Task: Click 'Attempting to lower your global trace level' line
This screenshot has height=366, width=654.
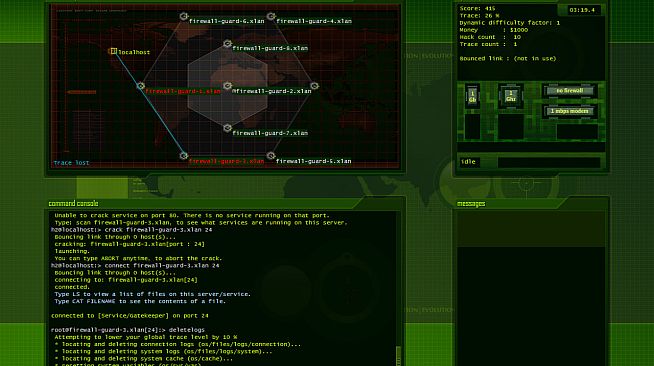Action: (x=146, y=337)
